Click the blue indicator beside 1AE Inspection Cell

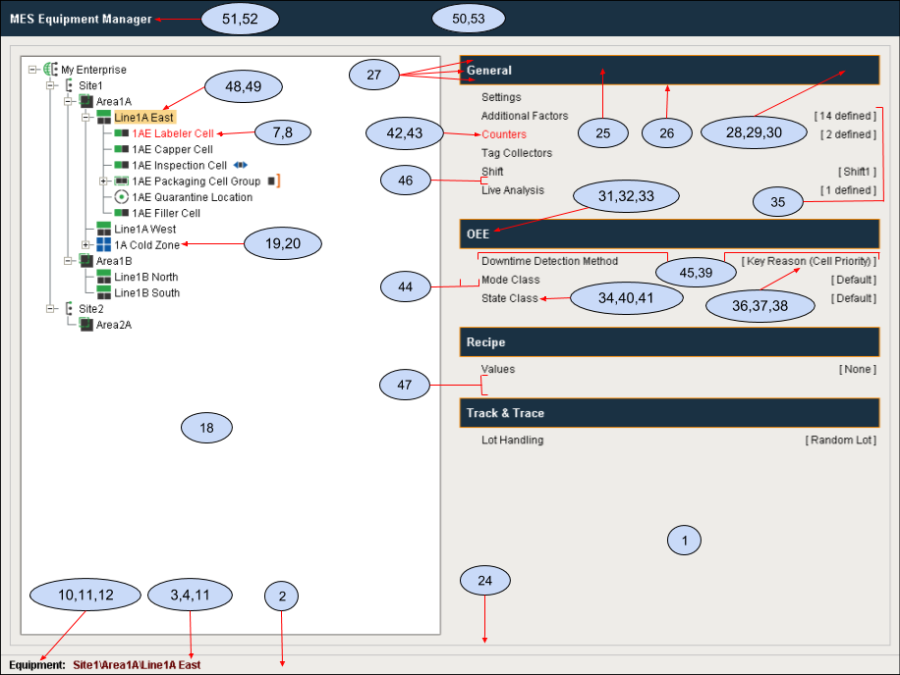(x=240, y=165)
